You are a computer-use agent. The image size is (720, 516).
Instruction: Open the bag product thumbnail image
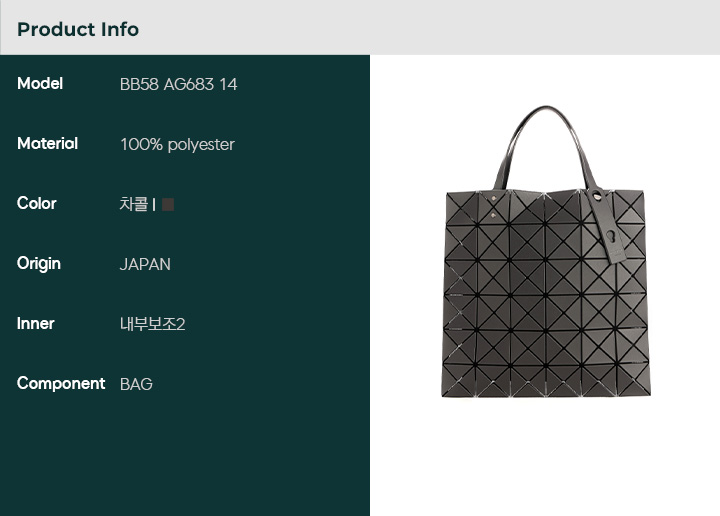pos(546,252)
